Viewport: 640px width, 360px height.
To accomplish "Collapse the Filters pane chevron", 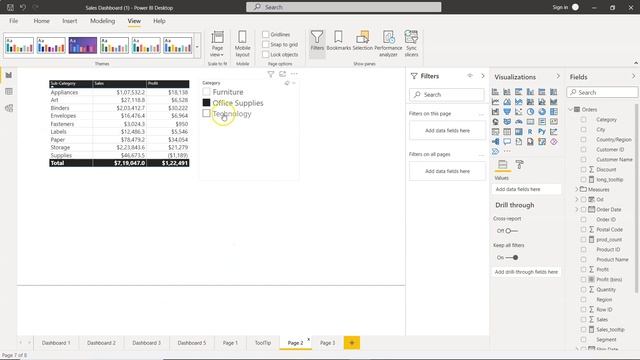I will [483, 76].
